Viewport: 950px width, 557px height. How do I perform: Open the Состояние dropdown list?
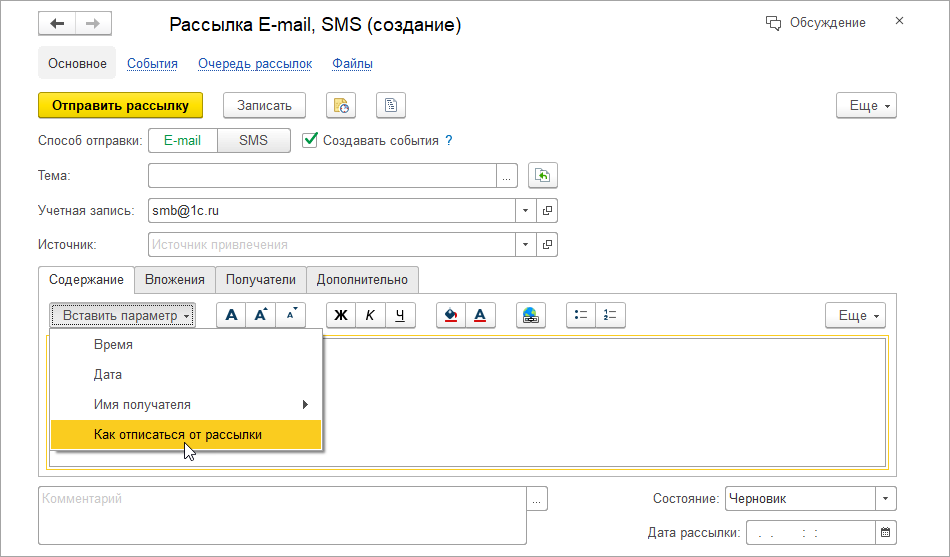[886, 498]
